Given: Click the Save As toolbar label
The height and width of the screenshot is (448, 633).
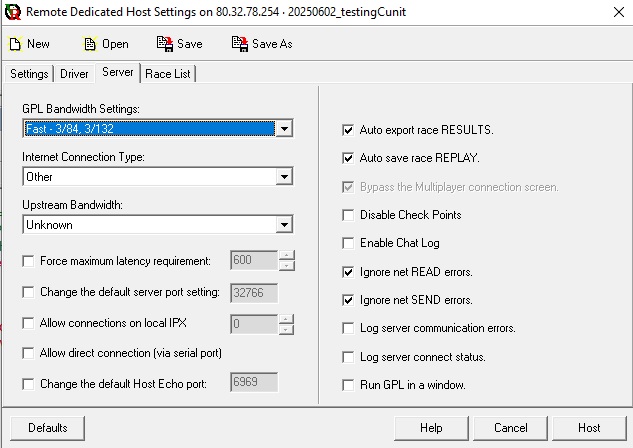Looking at the screenshot, I should pos(272,44).
